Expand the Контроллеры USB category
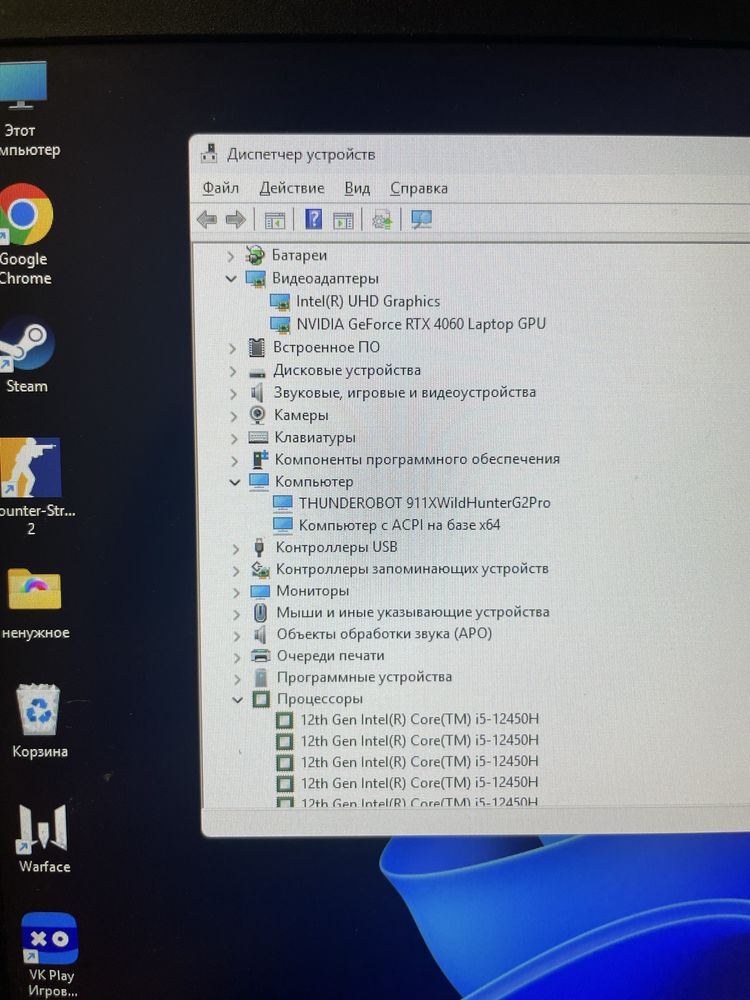750x1000 pixels. (x=236, y=548)
